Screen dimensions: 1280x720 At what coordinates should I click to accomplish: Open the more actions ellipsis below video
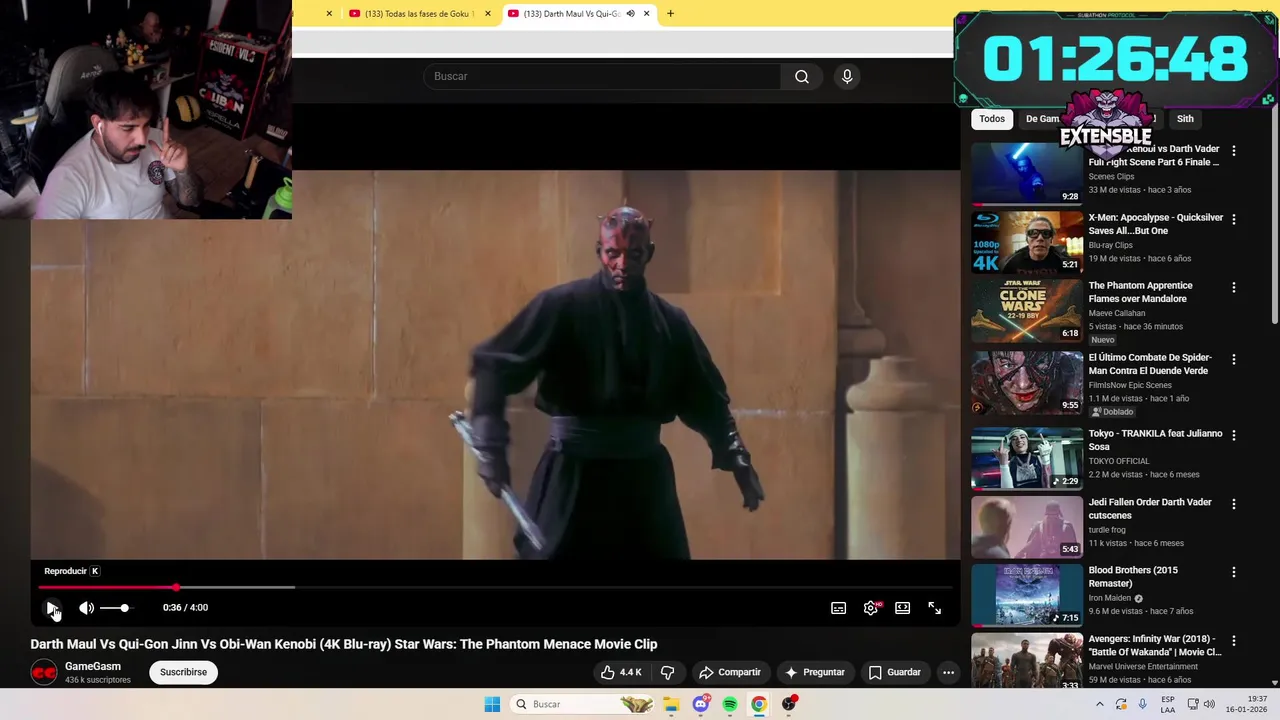(948, 672)
